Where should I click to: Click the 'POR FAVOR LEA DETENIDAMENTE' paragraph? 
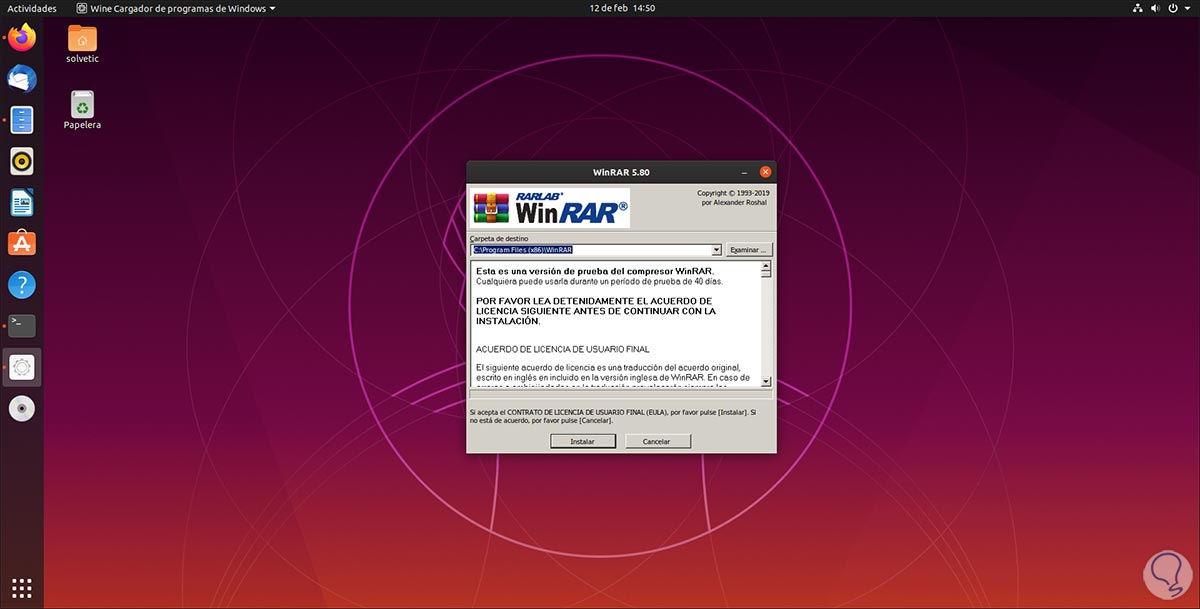point(594,311)
